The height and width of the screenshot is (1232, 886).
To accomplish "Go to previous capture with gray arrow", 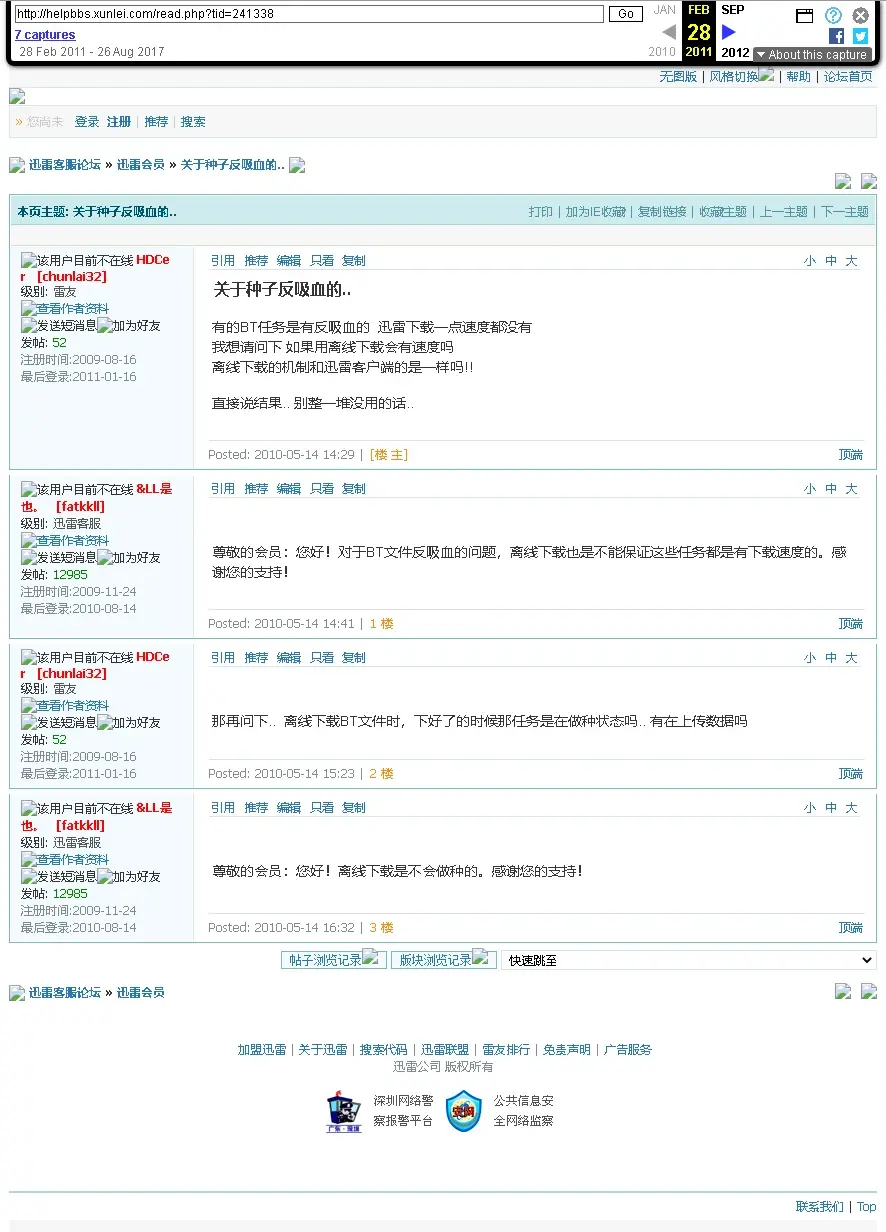I will (x=669, y=32).
